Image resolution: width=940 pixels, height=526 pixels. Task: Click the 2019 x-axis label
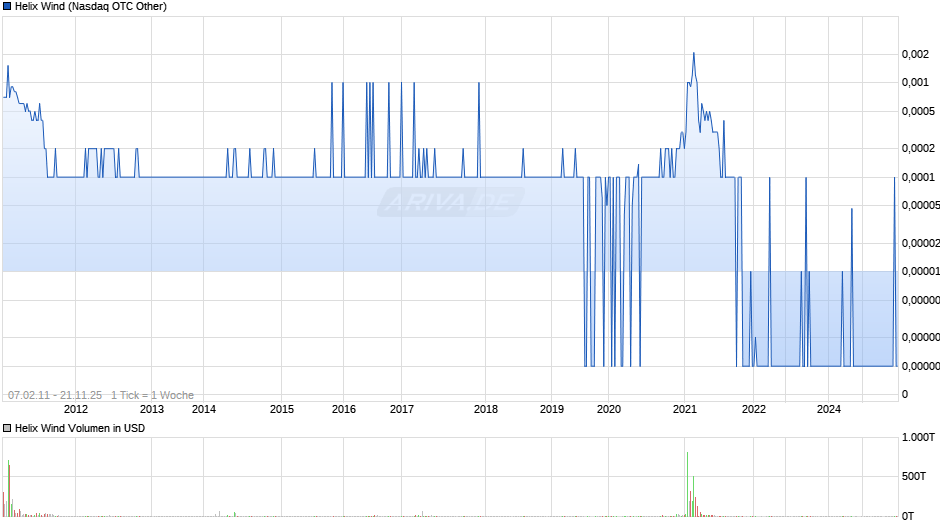552,409
